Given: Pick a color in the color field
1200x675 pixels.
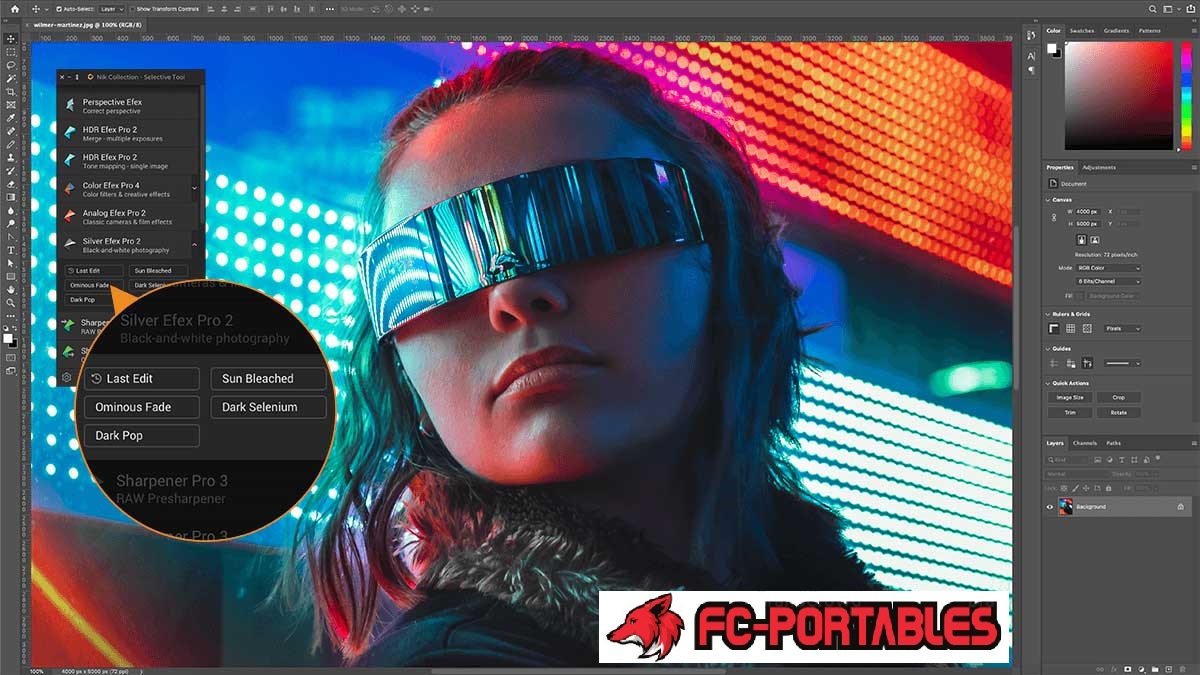Looking at the screenshot, I should pos(1120,96).
